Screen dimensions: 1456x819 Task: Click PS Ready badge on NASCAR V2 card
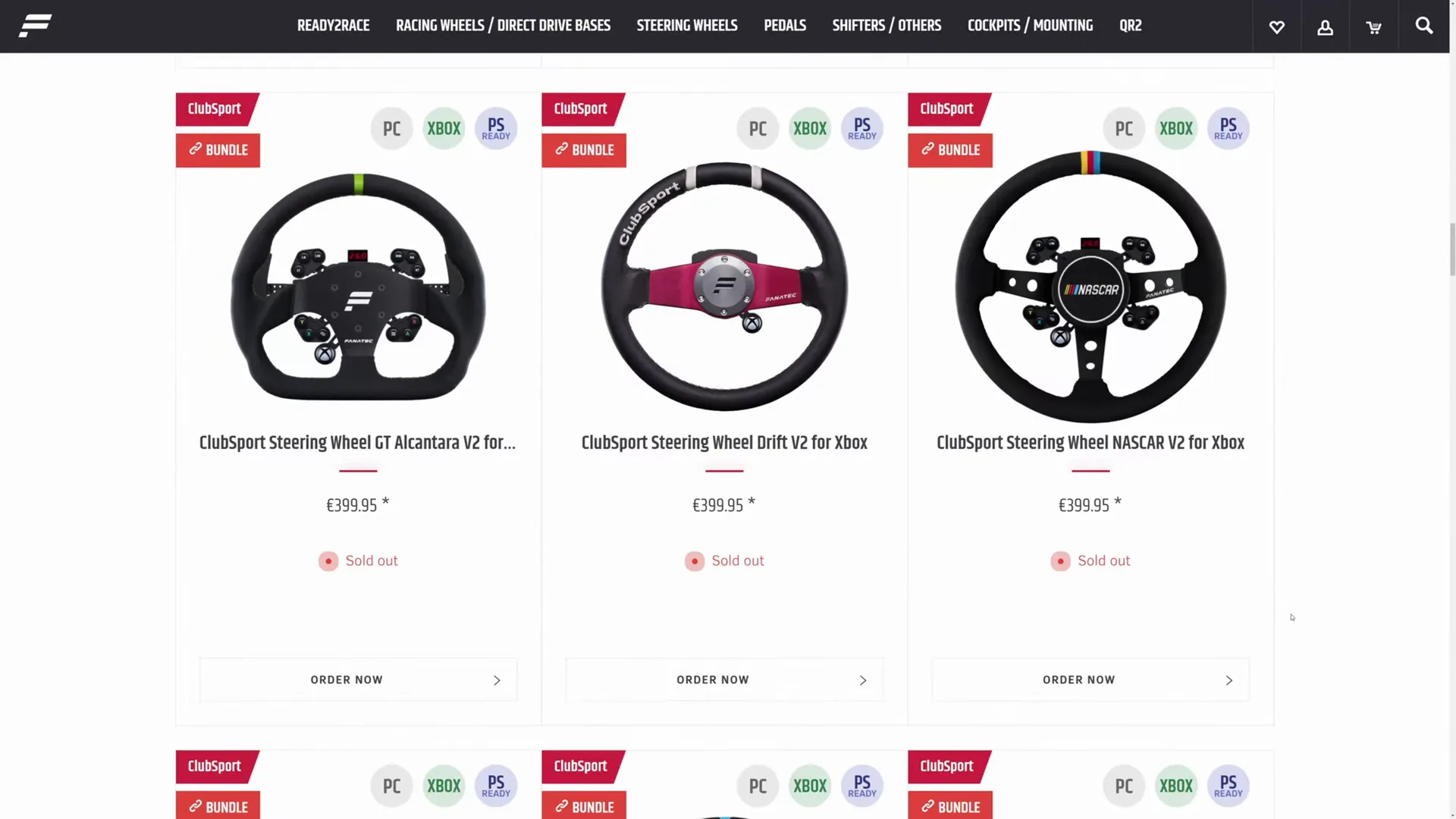1228,129
